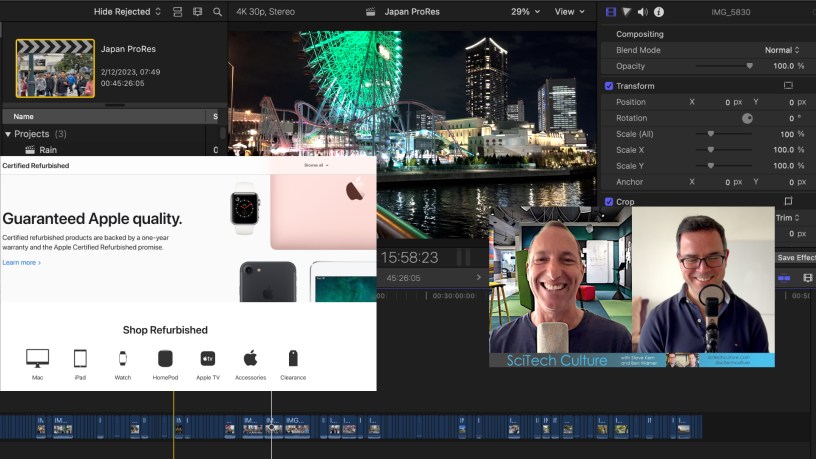Uncheck the Crop checkbox
The height and width of the screenshot is (459, 816).
[x=609, y=202]
